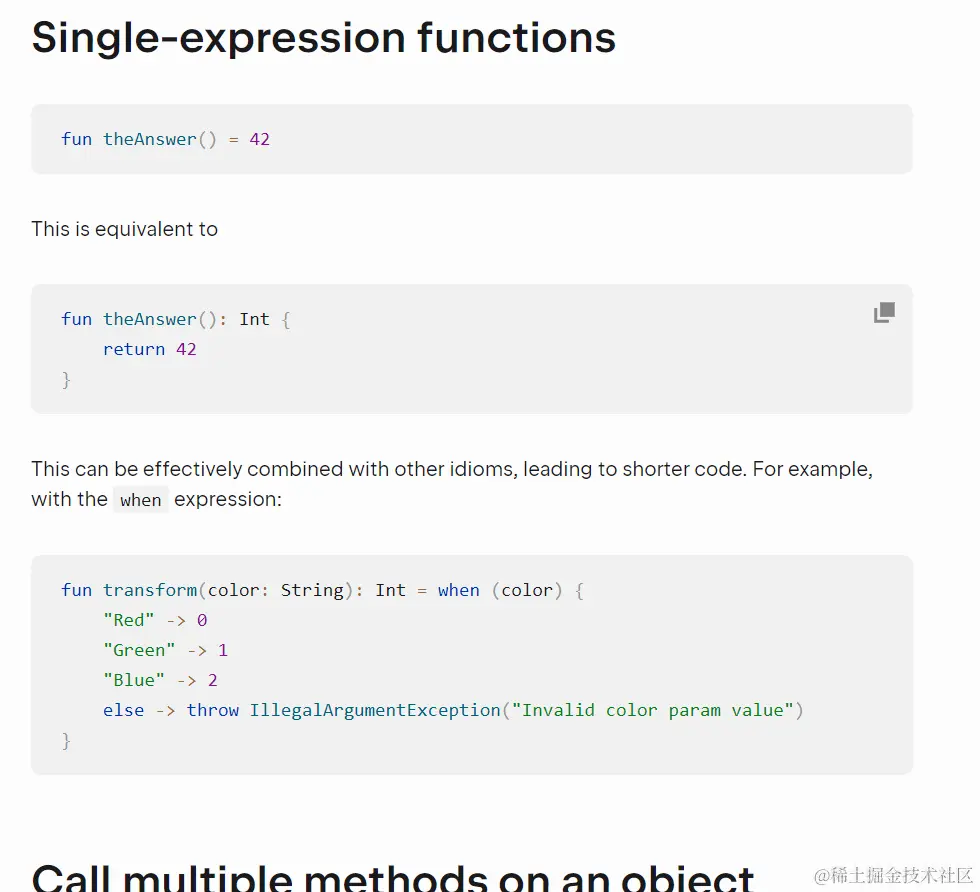Viewport: 980px width, 892px height.
Task: Click the 稀土掘金技术社区 watermark
Action: click(893, 876)
